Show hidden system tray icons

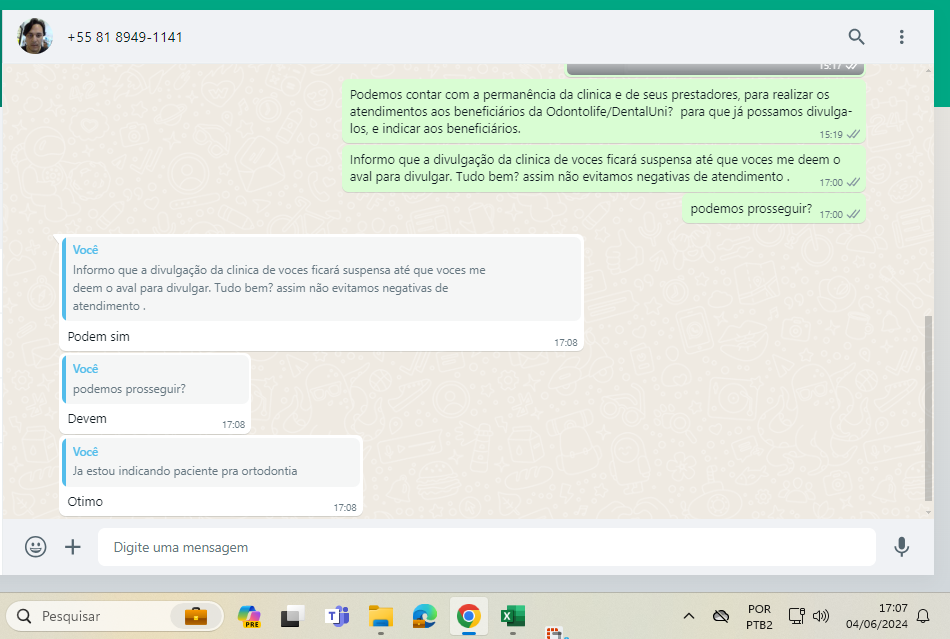[x=689, y=616]
